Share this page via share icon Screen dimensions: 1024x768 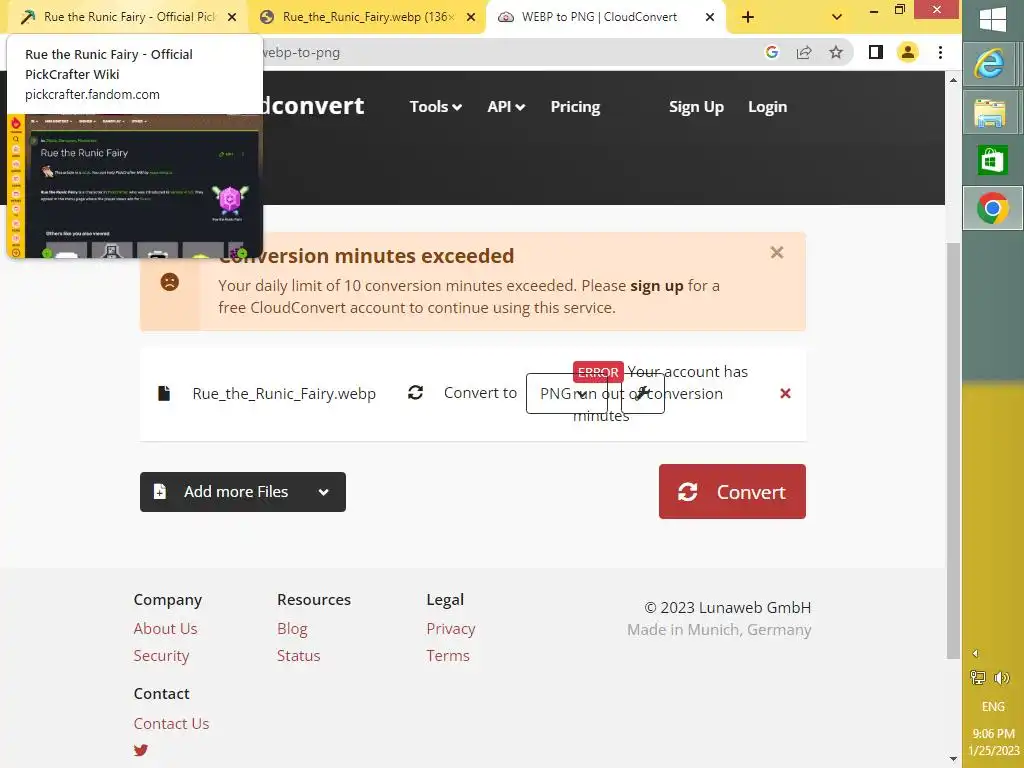tap(804, 52)
